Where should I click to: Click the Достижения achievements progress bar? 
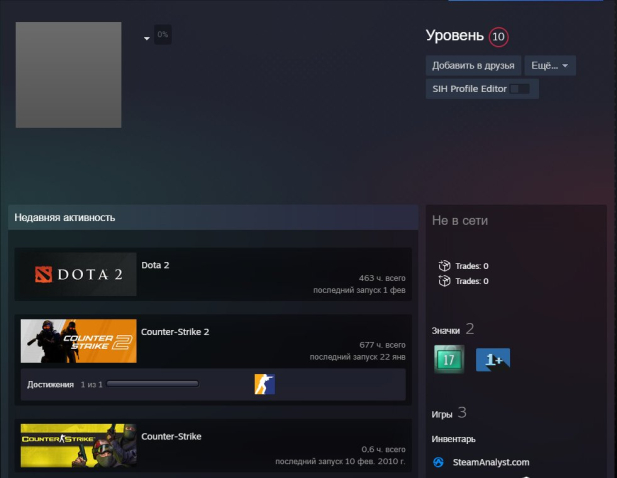(x=152, y=384)
